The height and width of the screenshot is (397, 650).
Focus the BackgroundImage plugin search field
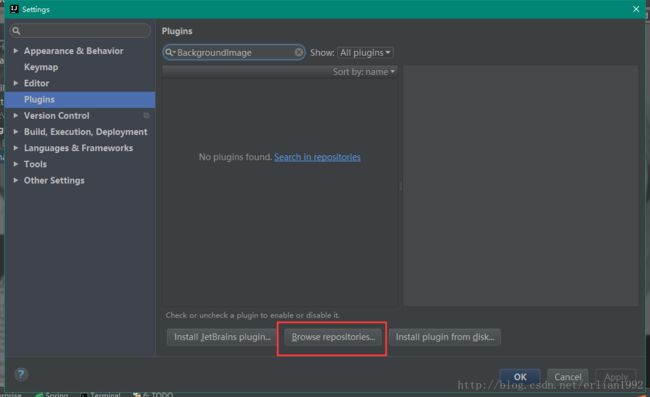(x=234, y=52)
